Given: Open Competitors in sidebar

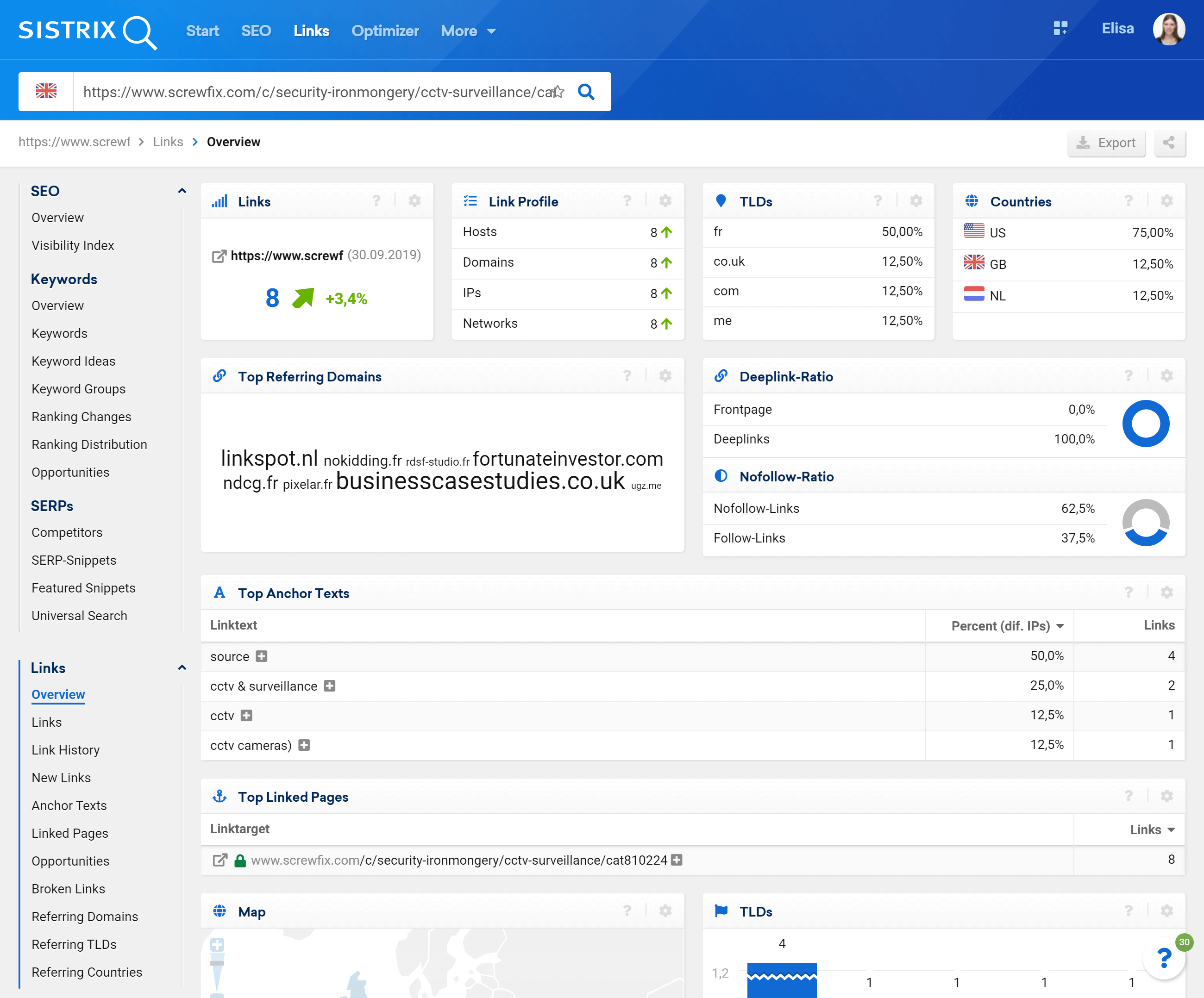Looking at the screenshot, I should pyautogui.click(x=67, y=532).
